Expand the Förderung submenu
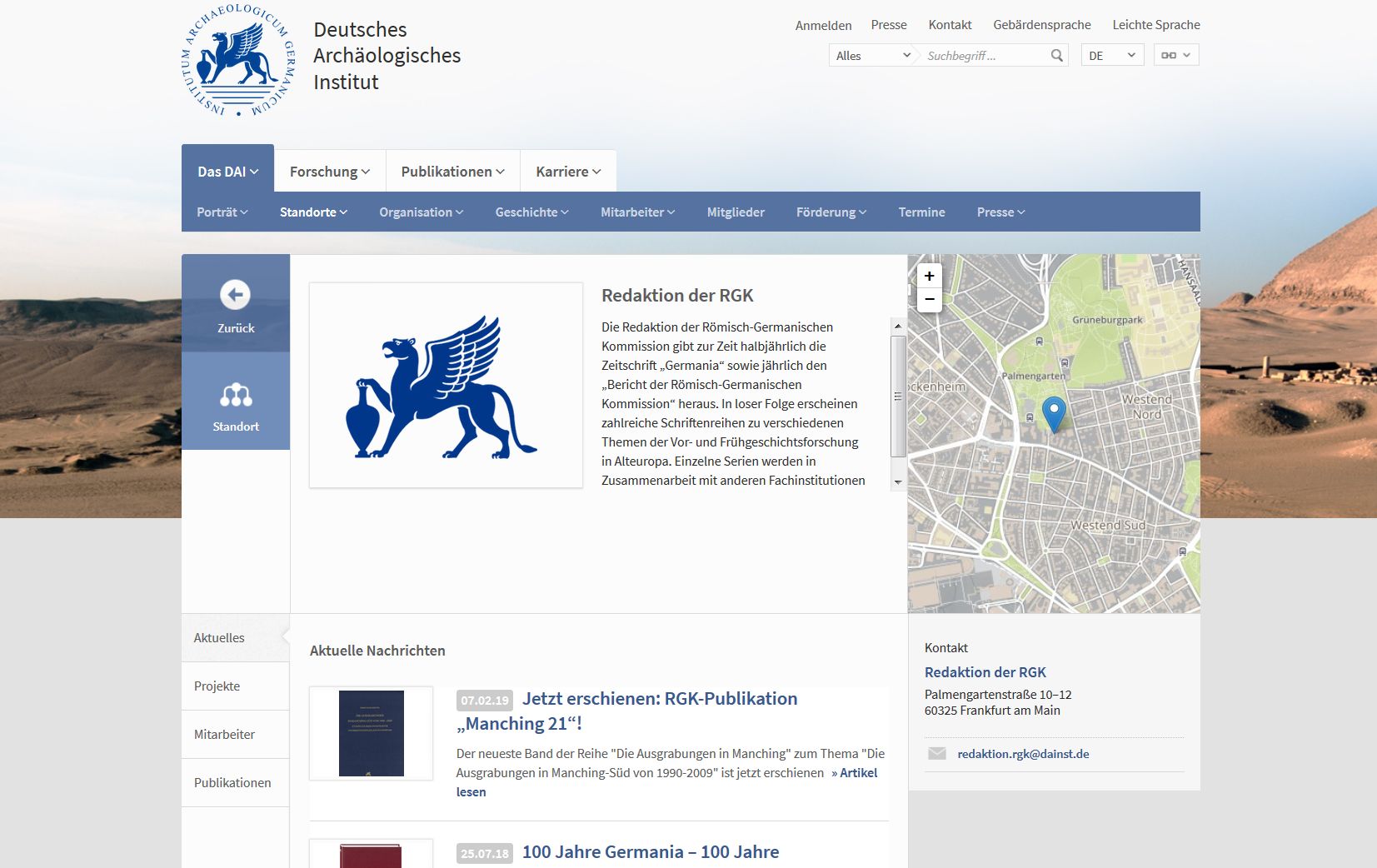Image resolution: width=1377 pixels, height=868 pixels. (831, 212)
